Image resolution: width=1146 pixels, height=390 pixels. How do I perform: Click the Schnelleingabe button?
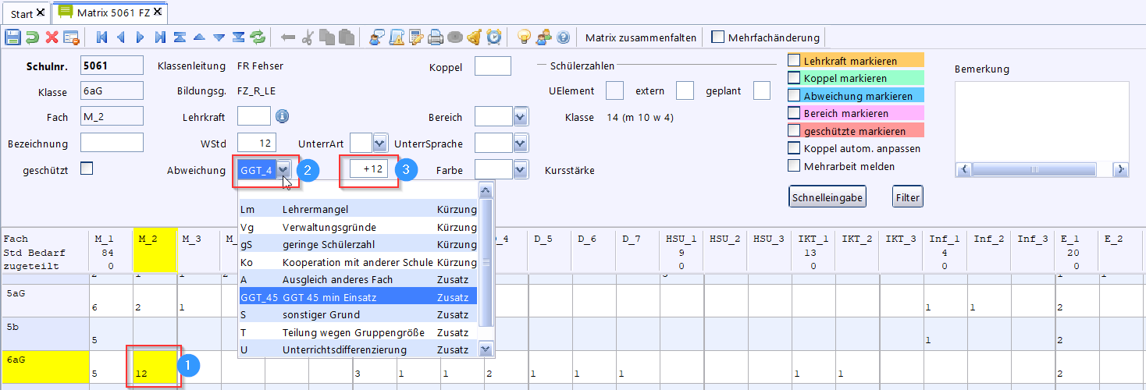click(827, 196)
